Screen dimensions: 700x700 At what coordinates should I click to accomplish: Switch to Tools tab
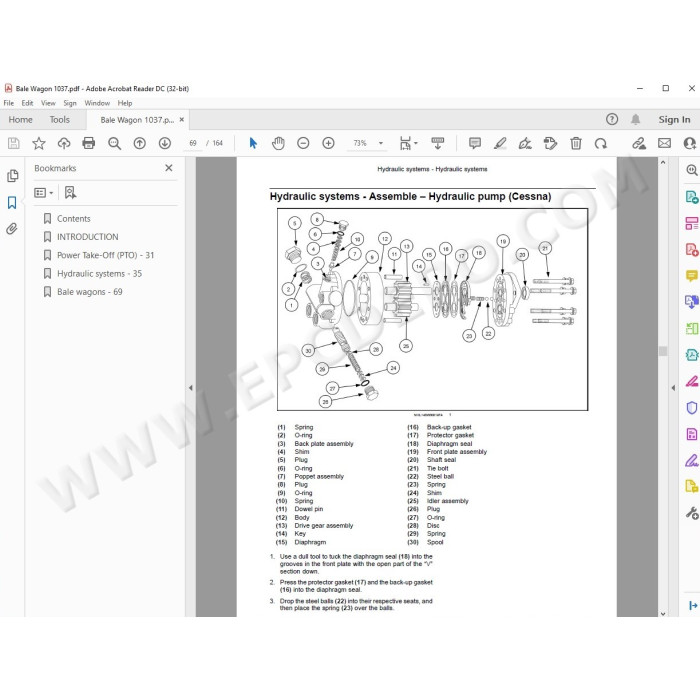pyautogui.click(x=59, y=120)
